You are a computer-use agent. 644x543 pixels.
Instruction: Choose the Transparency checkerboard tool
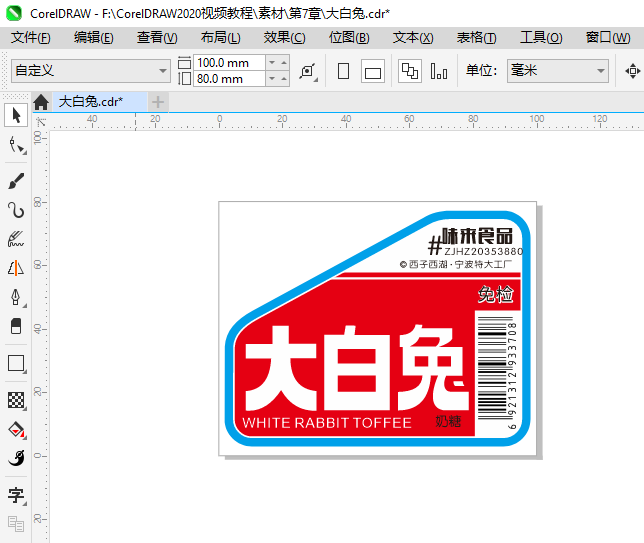point(16,400)
